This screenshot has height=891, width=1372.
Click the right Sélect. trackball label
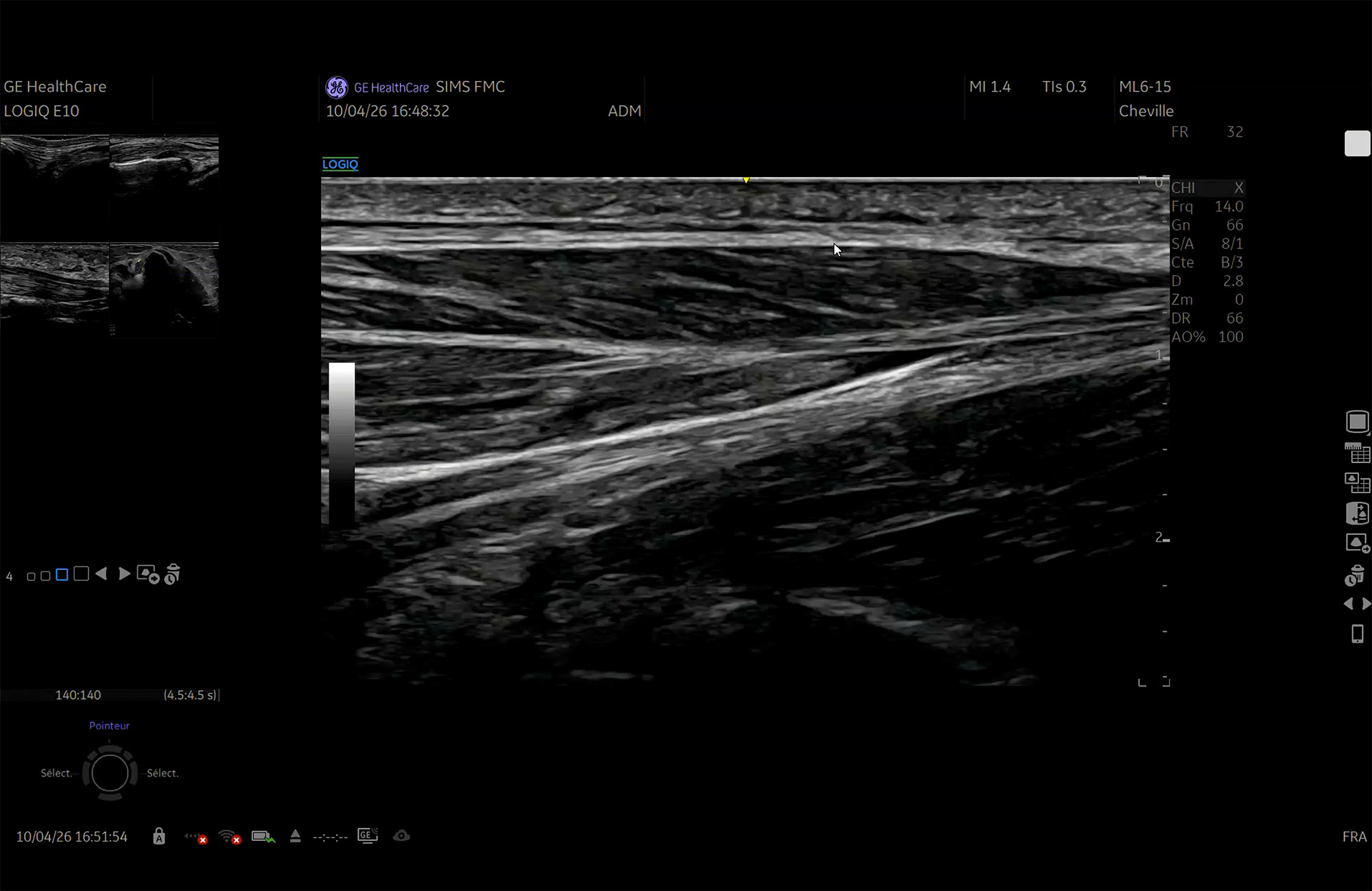[163, 773]
